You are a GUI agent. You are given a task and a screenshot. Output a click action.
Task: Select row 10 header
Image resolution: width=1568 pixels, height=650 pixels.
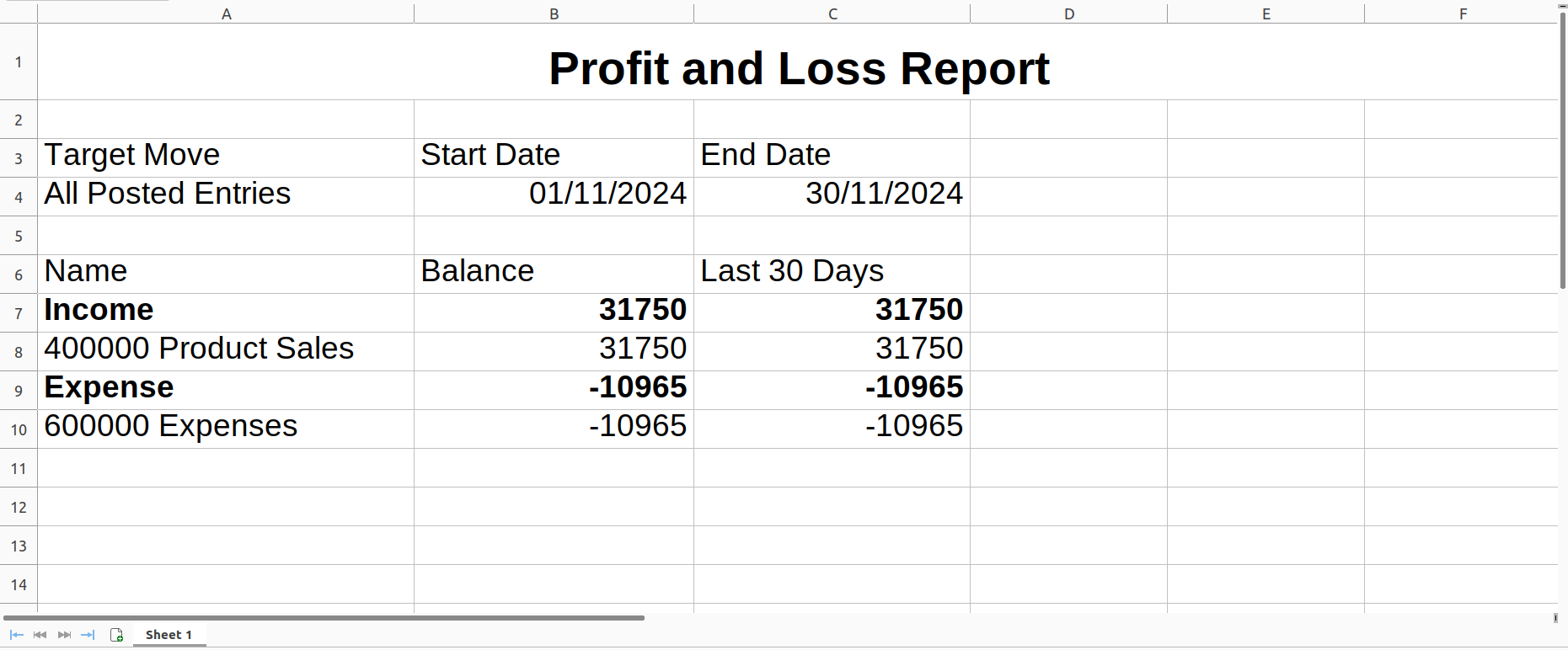[x=19, y=429]
